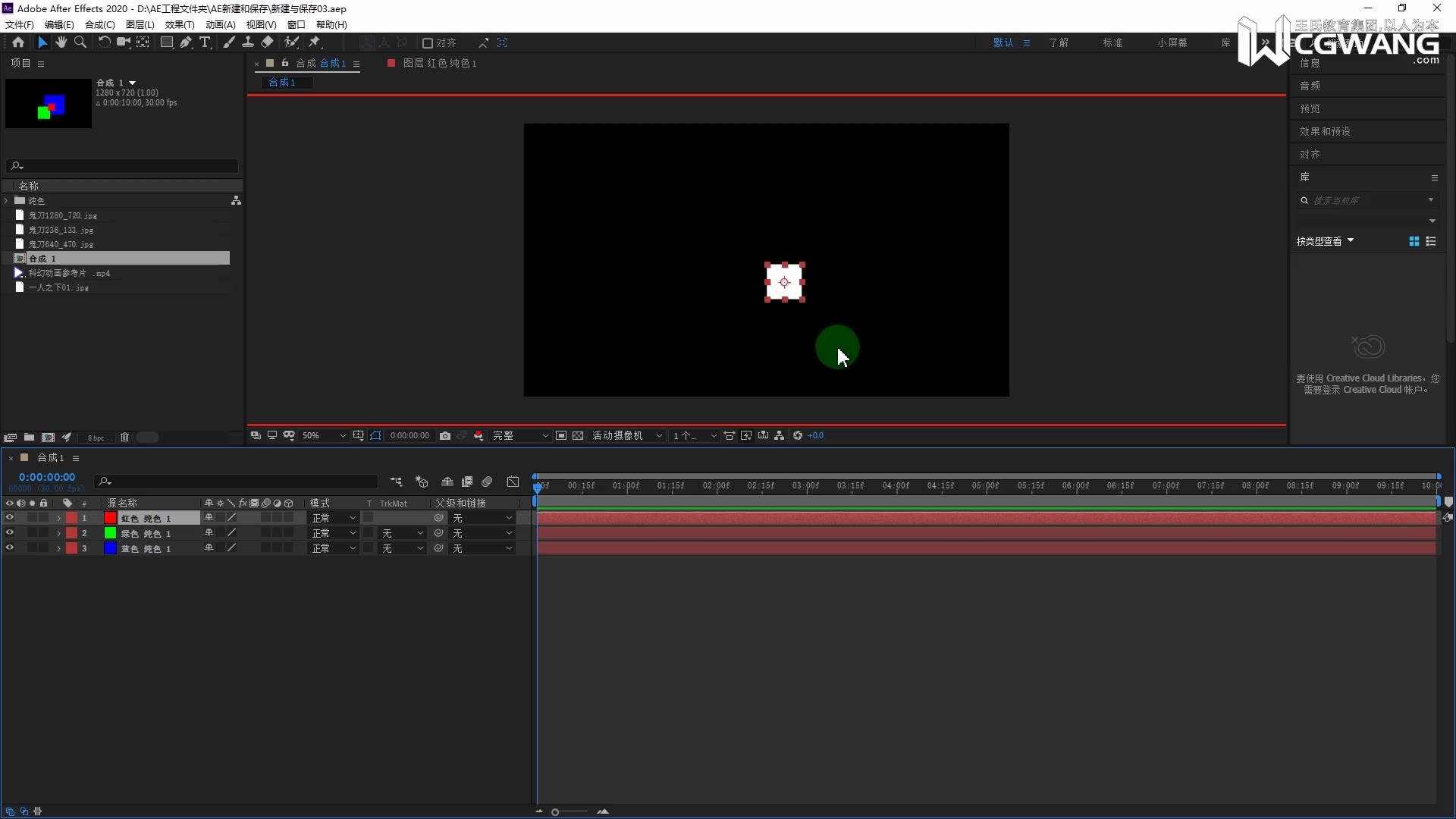Select the Rotation tool
Screen dimensions: 1456x819
tap(104, 42)
